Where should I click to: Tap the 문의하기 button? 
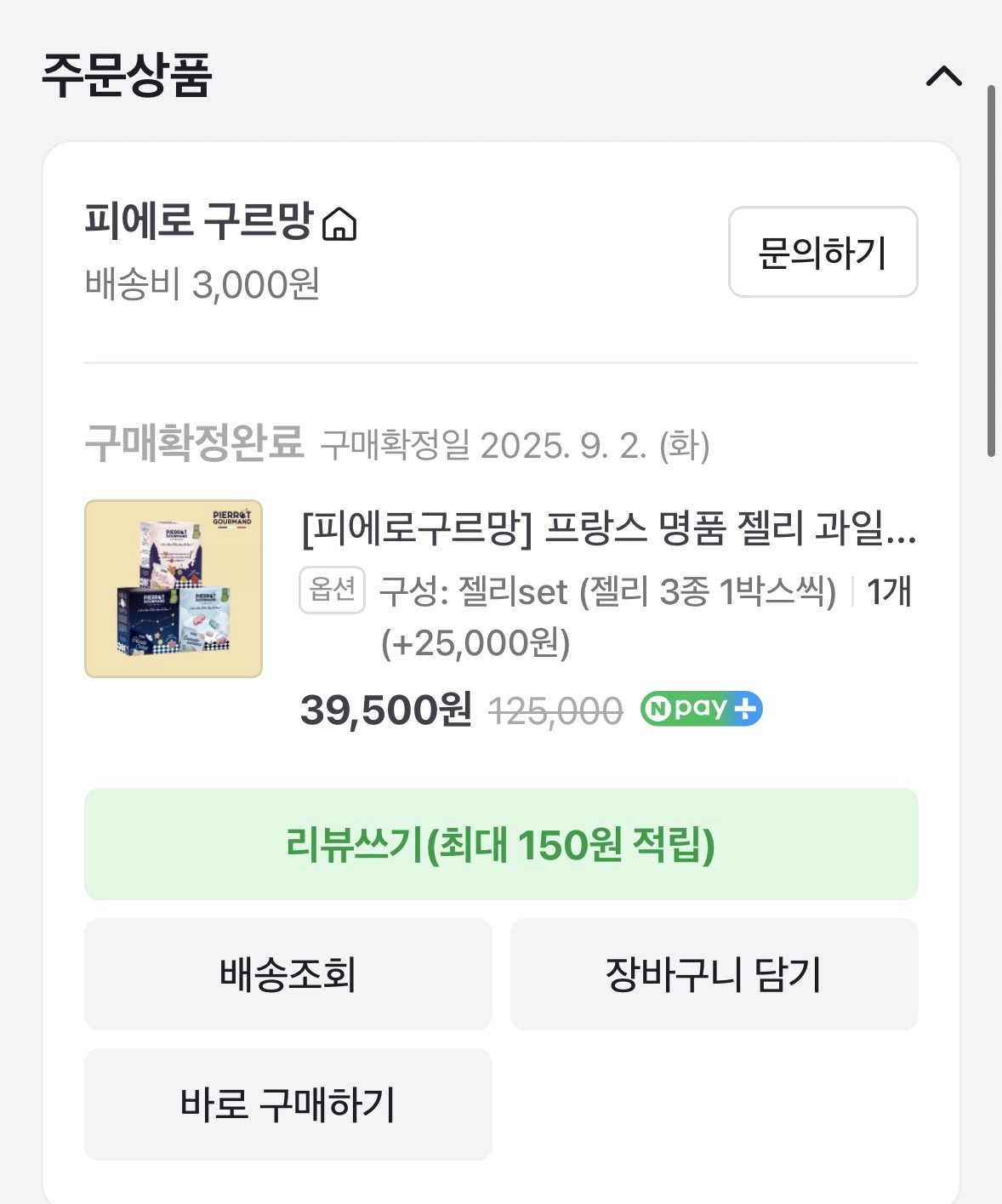pyautogui.click(x=823, y=252)
